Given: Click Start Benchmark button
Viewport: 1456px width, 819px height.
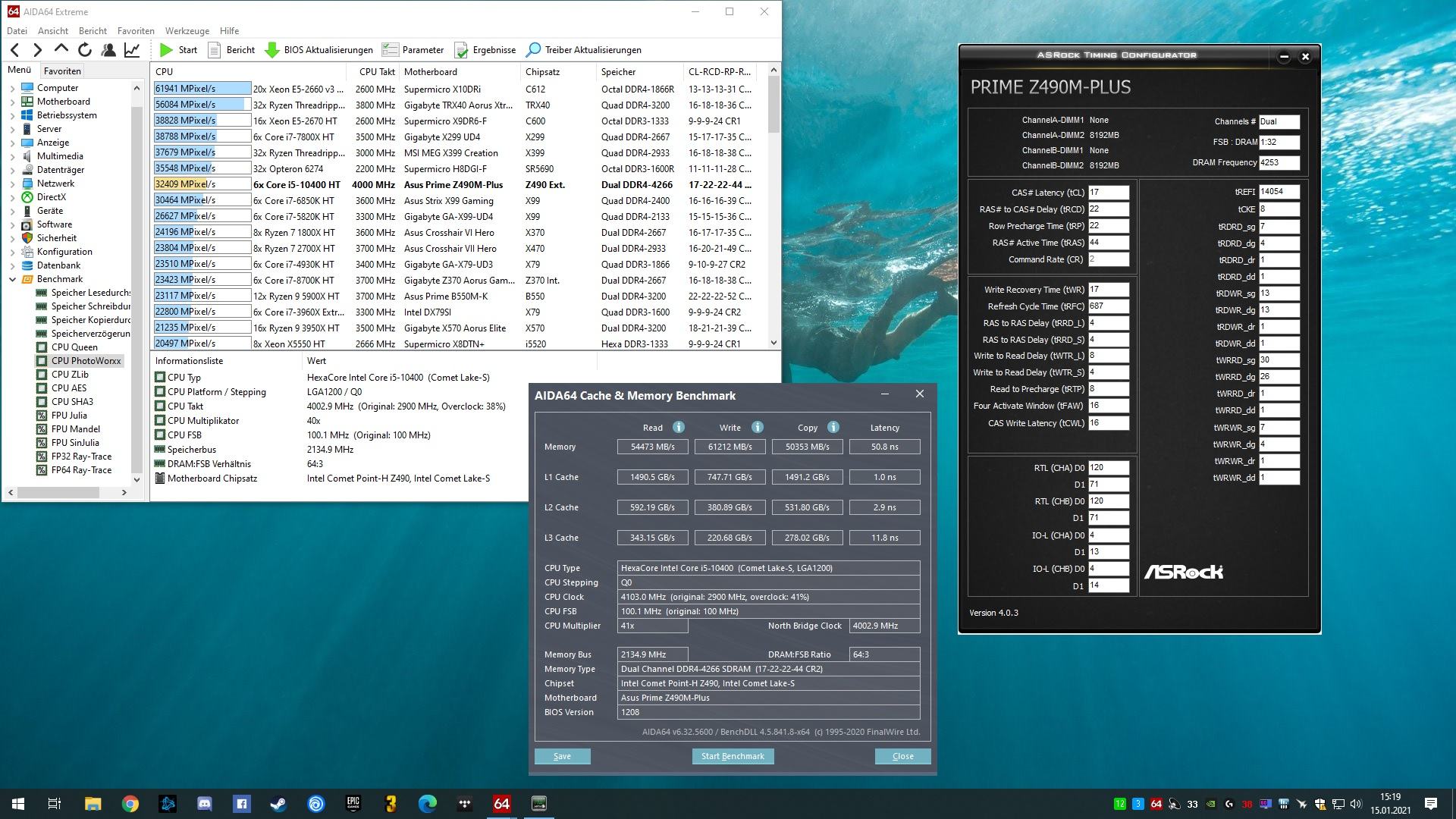Looking at the screenshot, I should (x=733, y=756).
